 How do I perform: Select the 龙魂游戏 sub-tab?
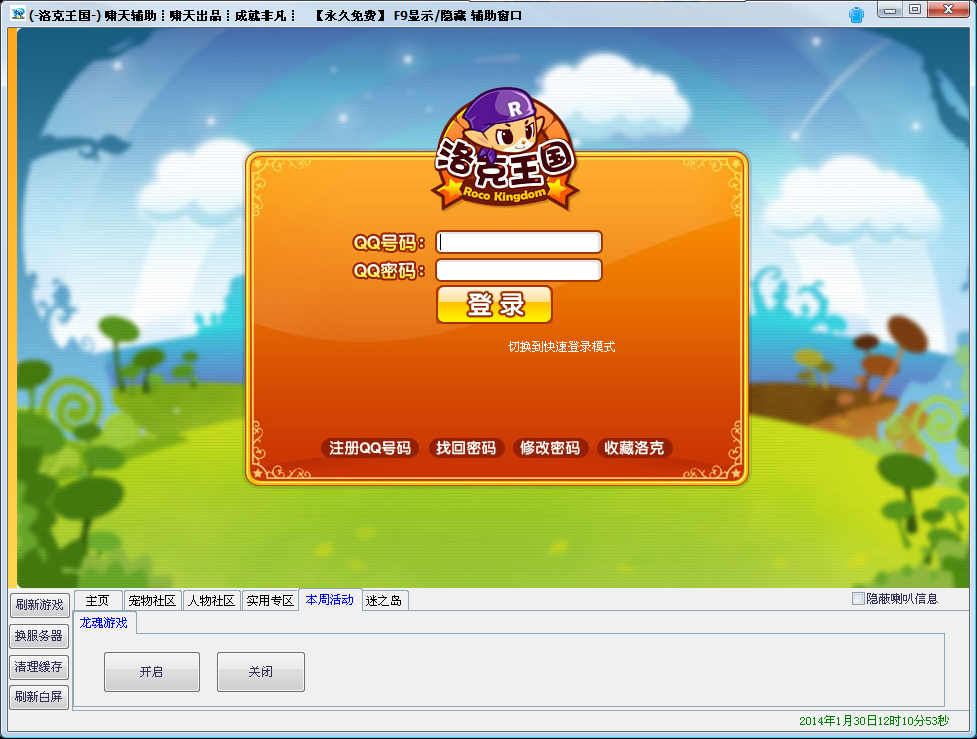(104, 622)
